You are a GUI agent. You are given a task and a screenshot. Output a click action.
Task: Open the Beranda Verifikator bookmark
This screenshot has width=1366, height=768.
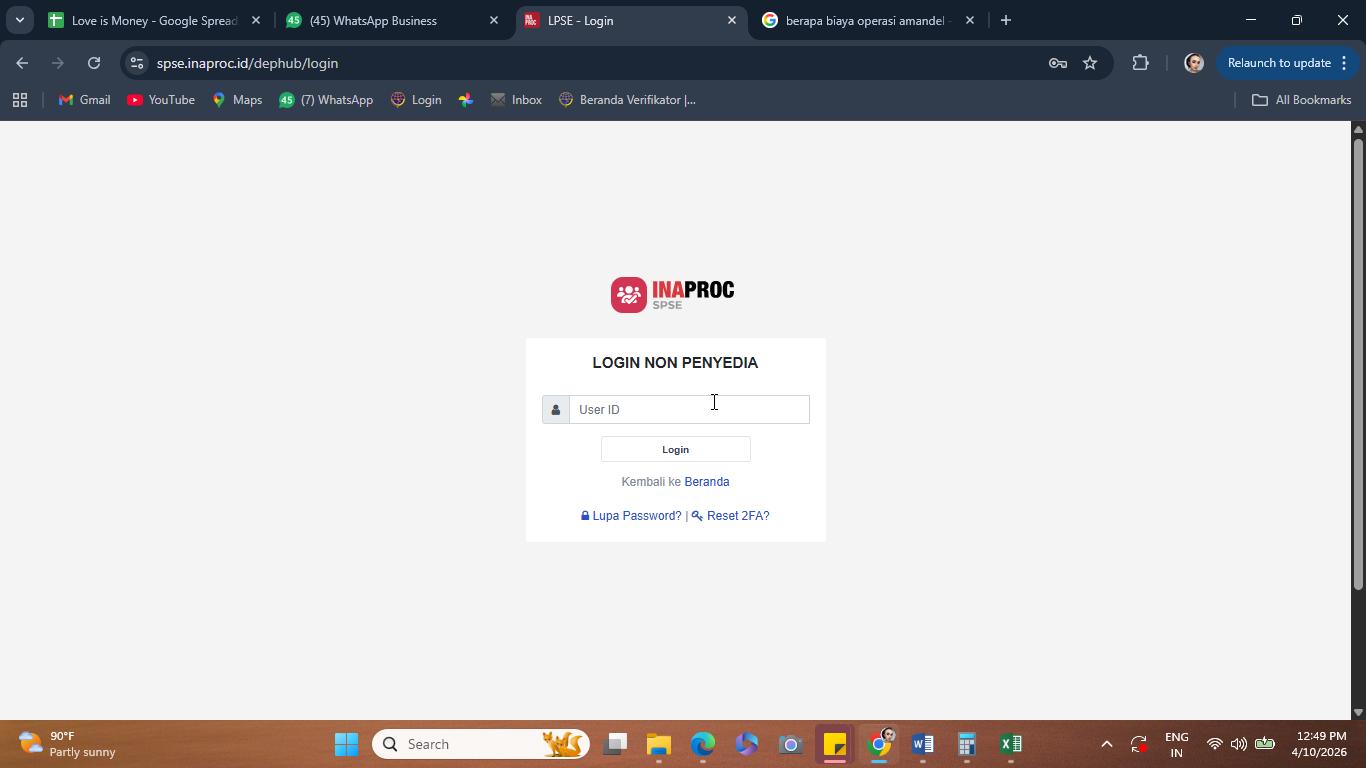click(x=627, y=100)
